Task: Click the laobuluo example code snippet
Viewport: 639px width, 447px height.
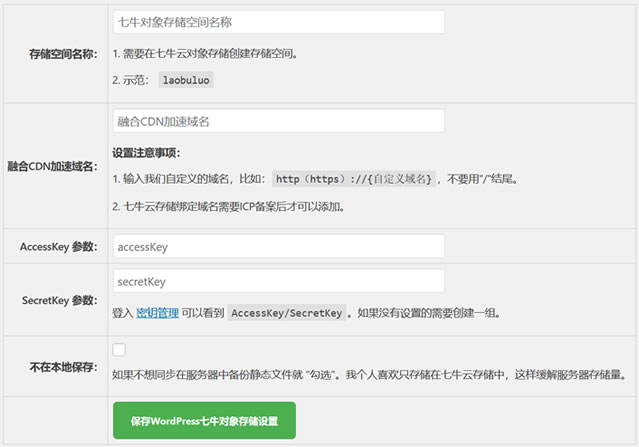Action: click(x=186, y=79)
